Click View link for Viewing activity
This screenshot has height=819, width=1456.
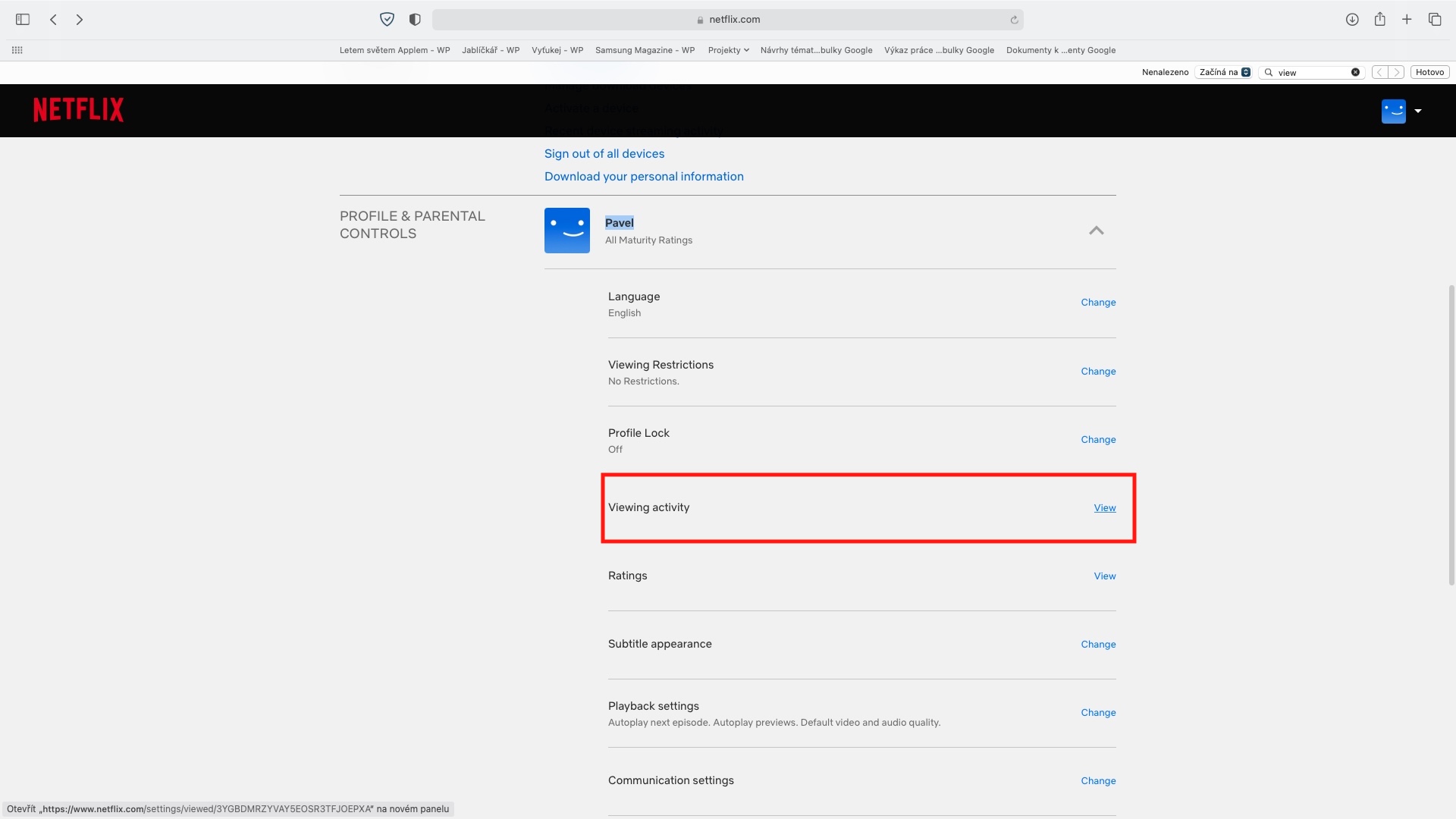(1104, 508)
